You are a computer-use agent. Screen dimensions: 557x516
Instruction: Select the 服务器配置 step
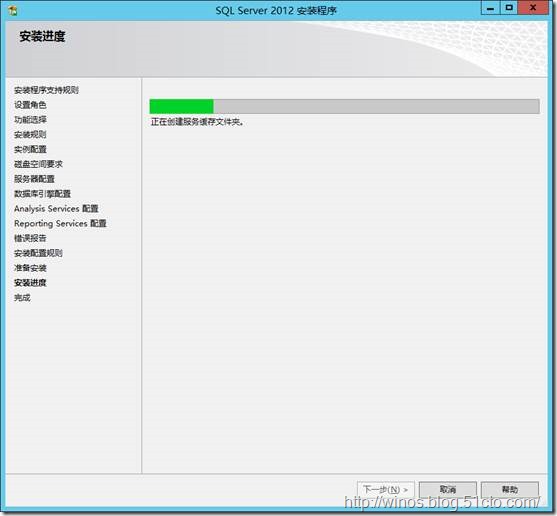click(34, 179)
